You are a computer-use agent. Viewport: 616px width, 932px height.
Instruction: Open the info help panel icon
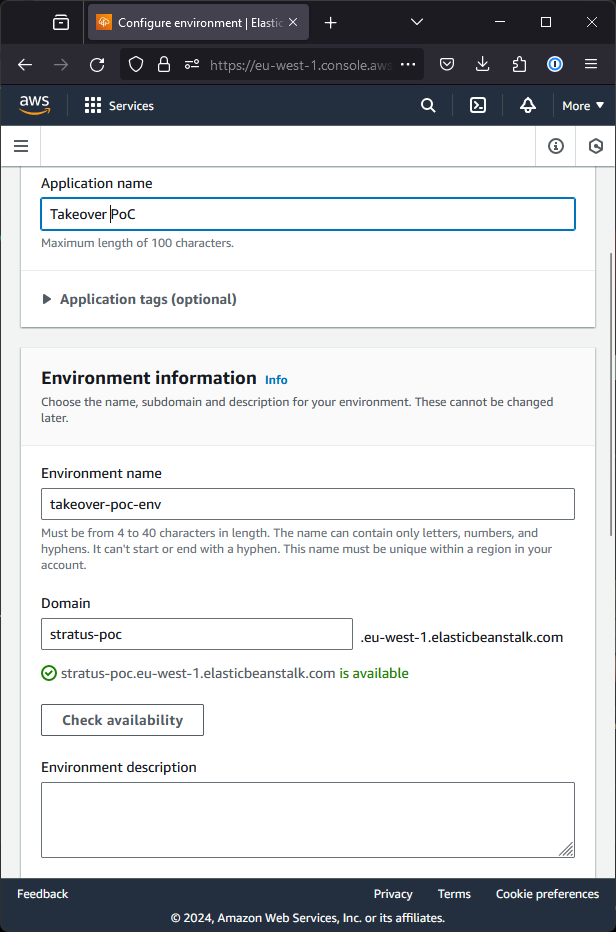coord(556,146)
